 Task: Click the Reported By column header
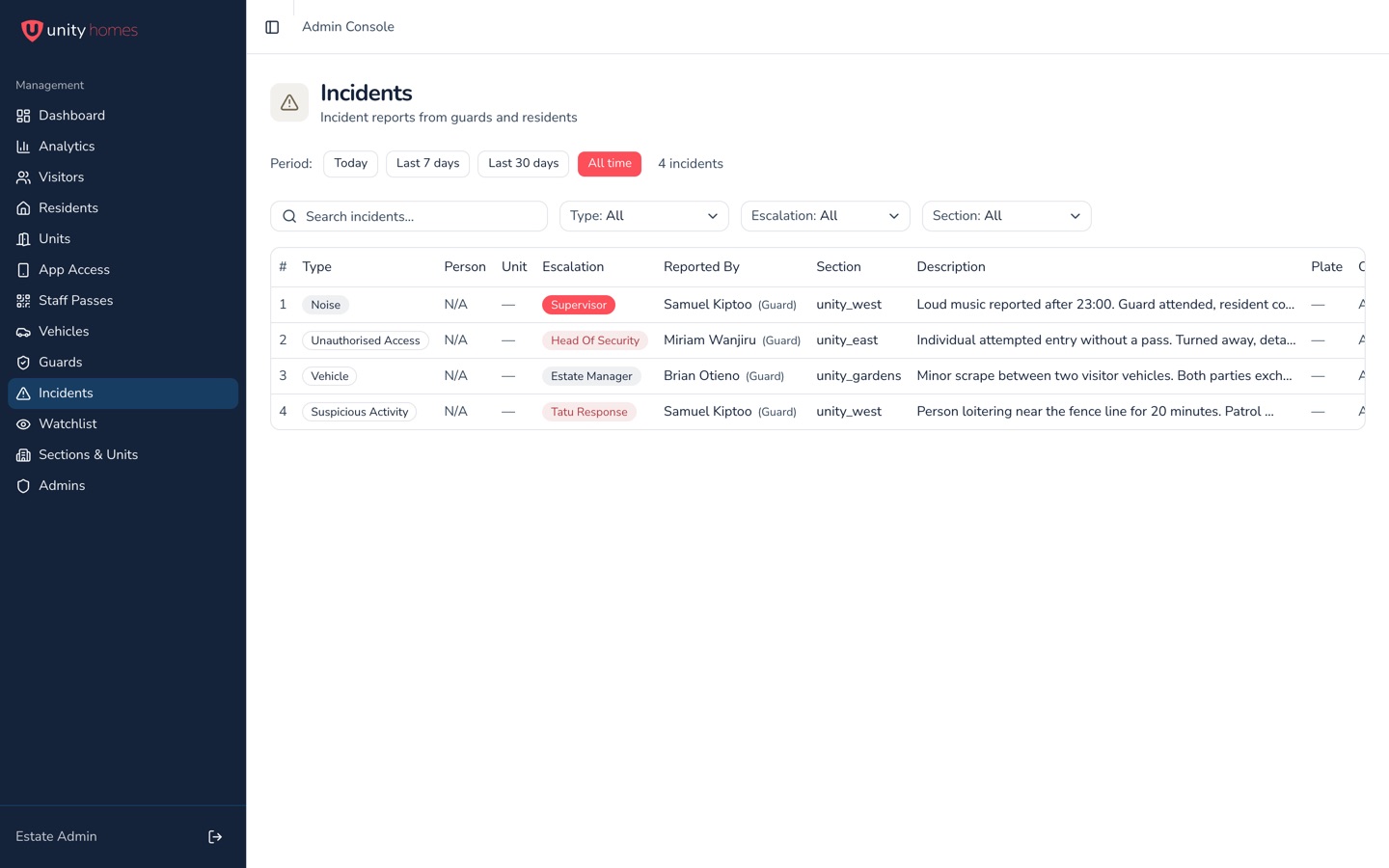[x=701, y=267]
